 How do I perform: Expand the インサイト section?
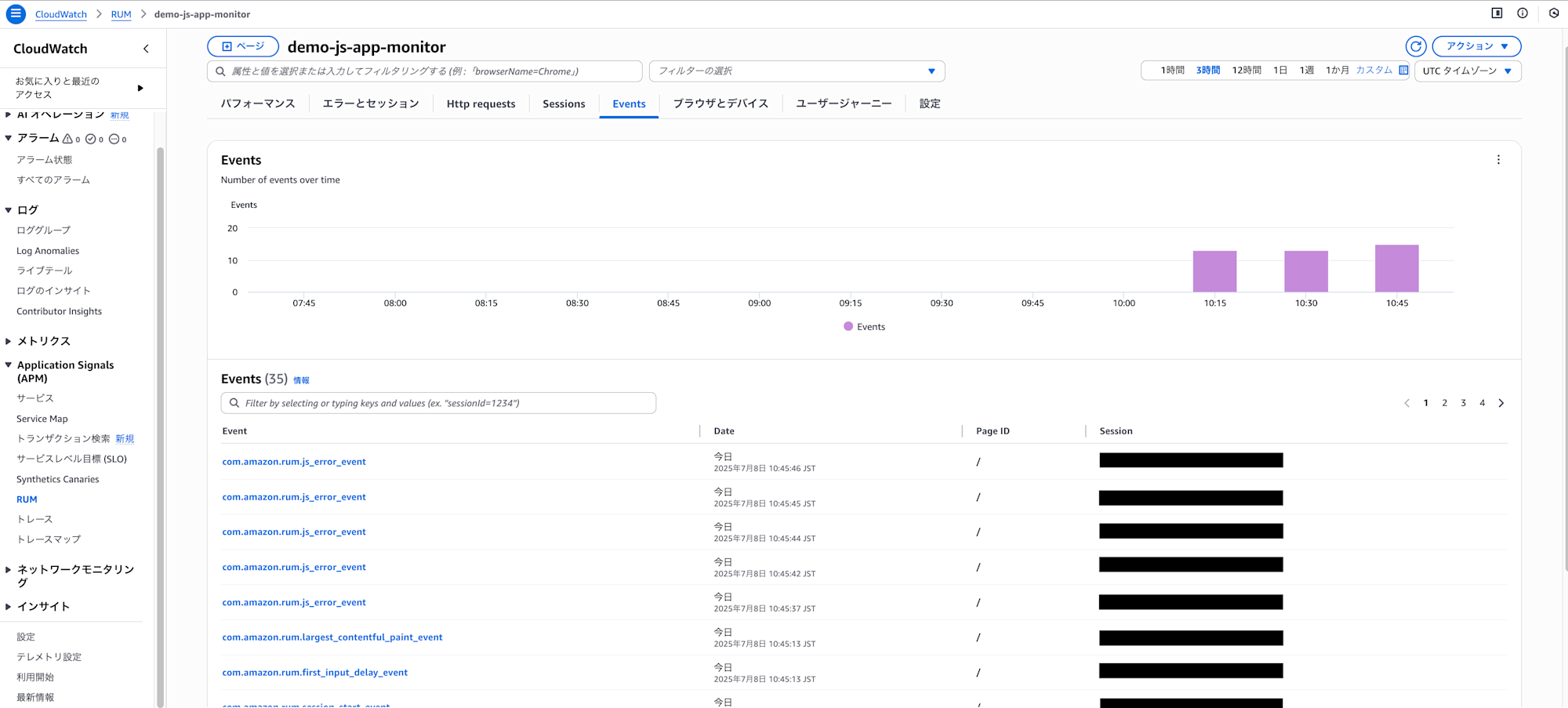tap(8, 607)
